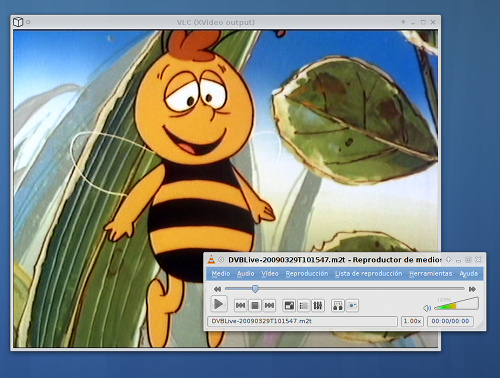Image resolution: width=500 pixels, height=378 pixels.
Task: Close the VLC video output window
Action: pyautogui.click(x=433, y=22)
